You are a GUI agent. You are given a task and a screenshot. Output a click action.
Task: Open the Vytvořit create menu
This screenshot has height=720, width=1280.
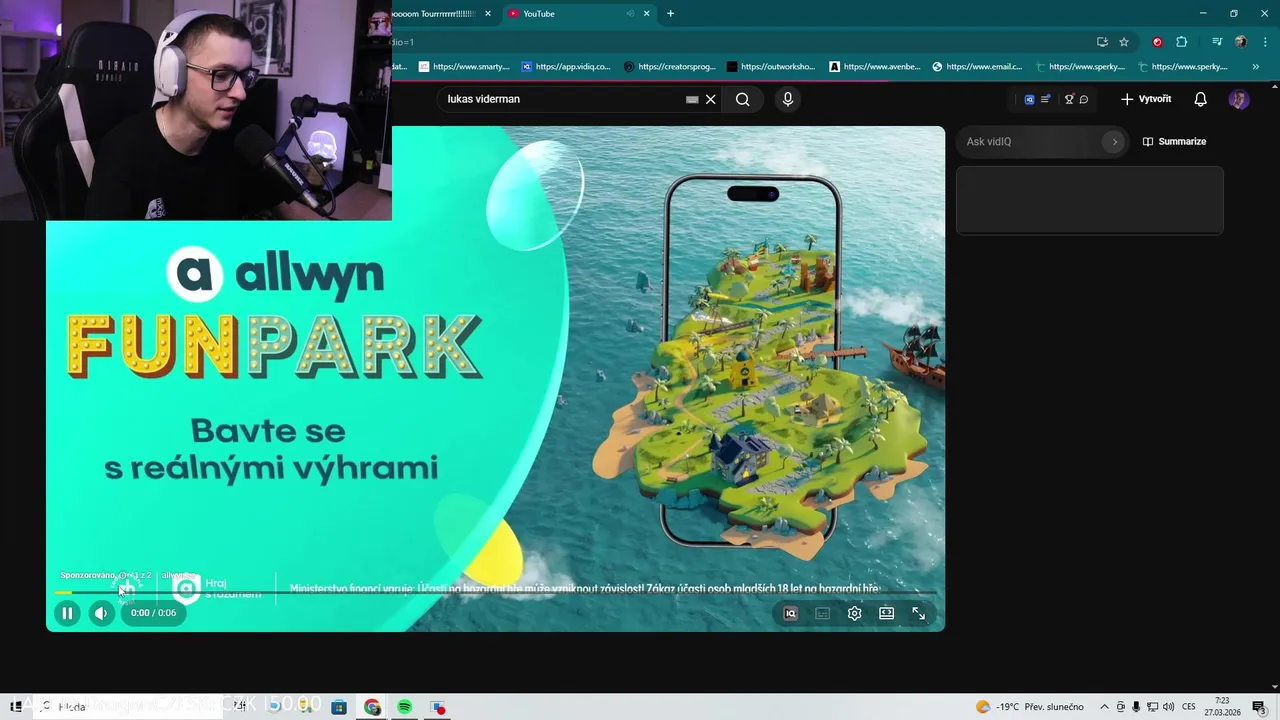(x=1146, y=99)
